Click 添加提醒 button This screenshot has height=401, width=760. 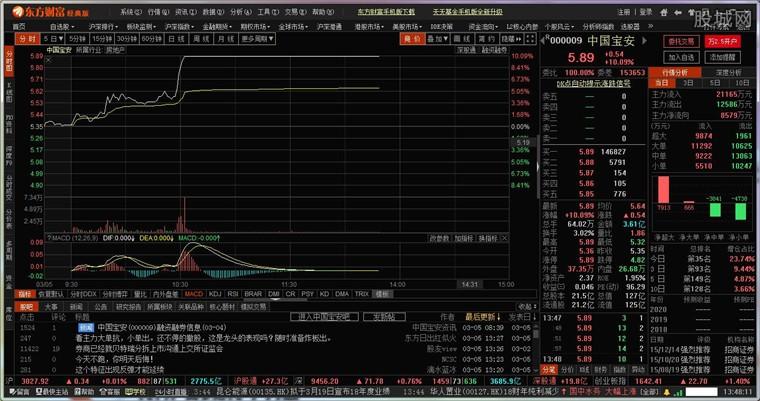click(723, 57)
